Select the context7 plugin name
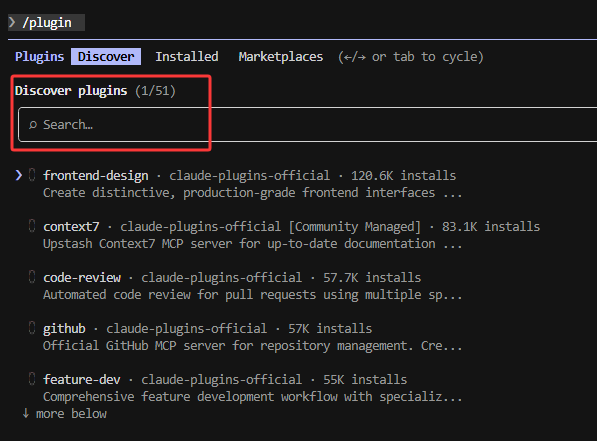The height and width of the screenshot is (441, 597). tap(71, 227)
